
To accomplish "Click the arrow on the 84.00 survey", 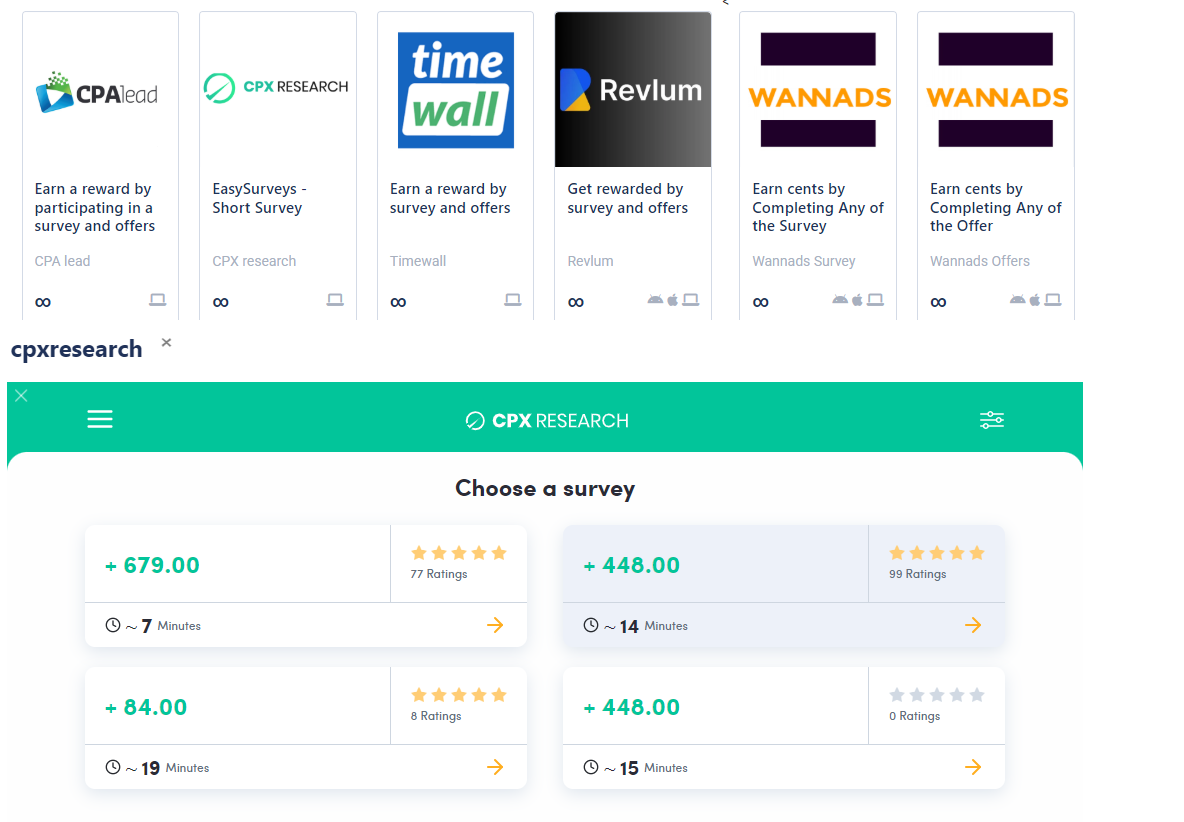I will [495, 767].
